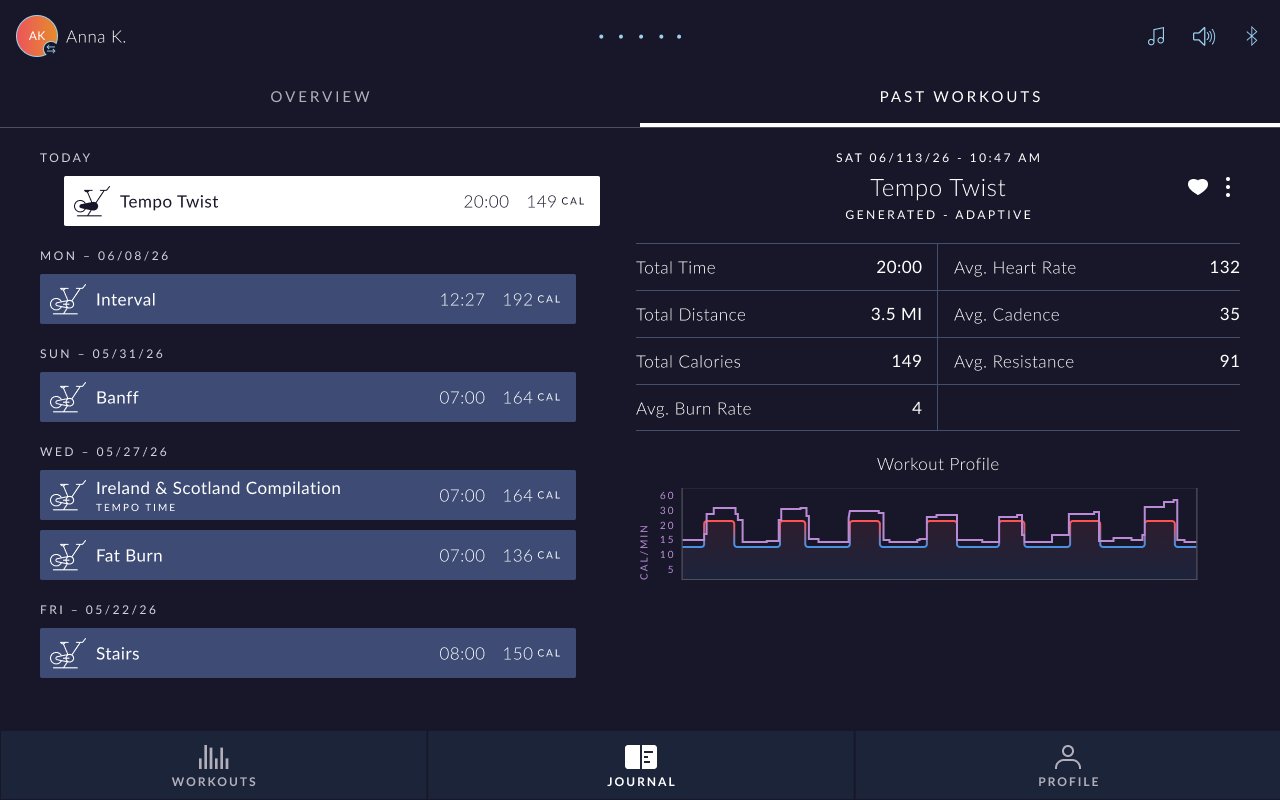Screen dimensions: 1280x800
Task: Click bike icon on Stairs row
Action: click(x=67, y=653)
